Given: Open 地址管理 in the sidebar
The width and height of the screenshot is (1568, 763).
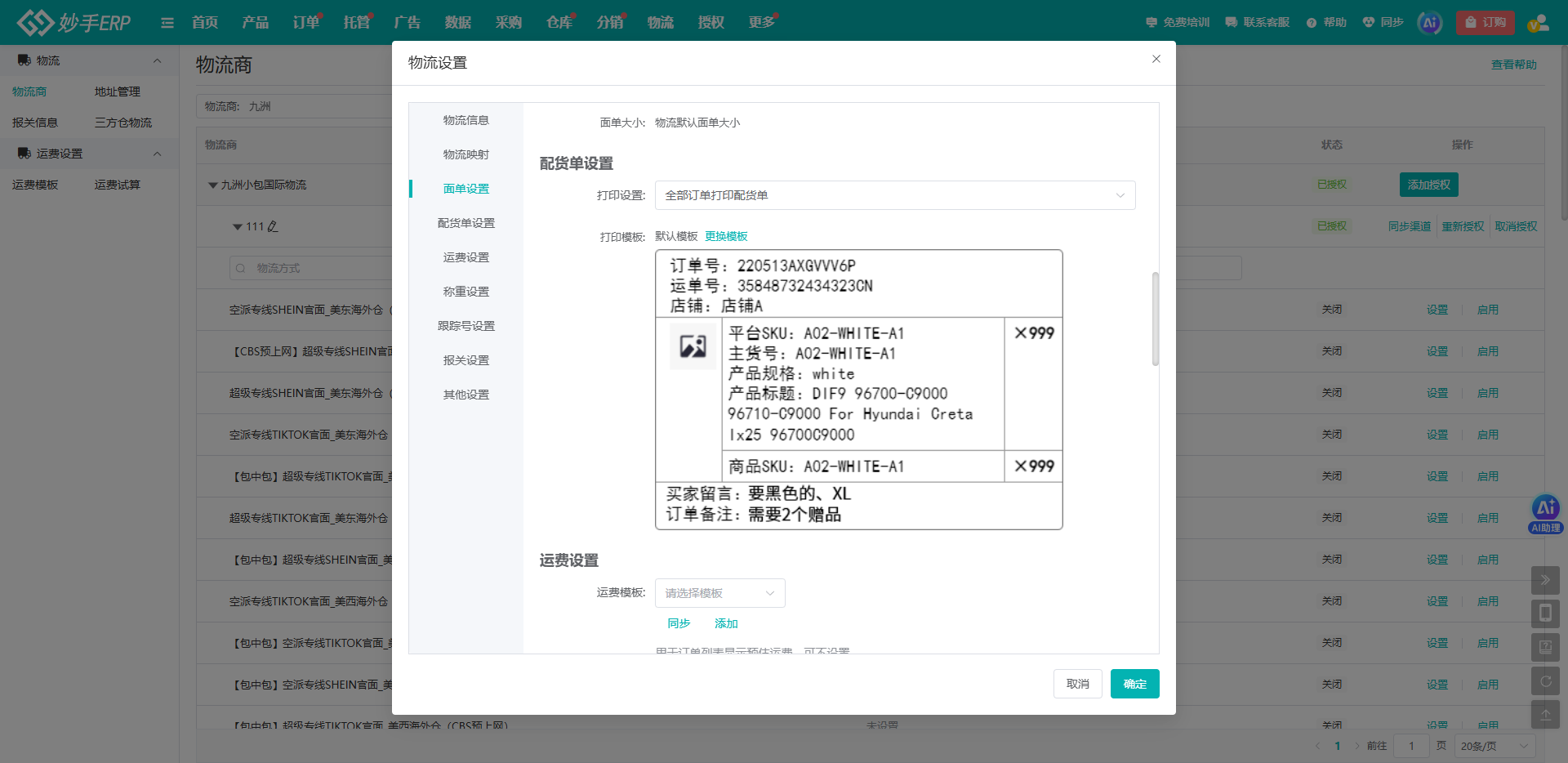Looking at the screenshot, I should tap(118, 91).
